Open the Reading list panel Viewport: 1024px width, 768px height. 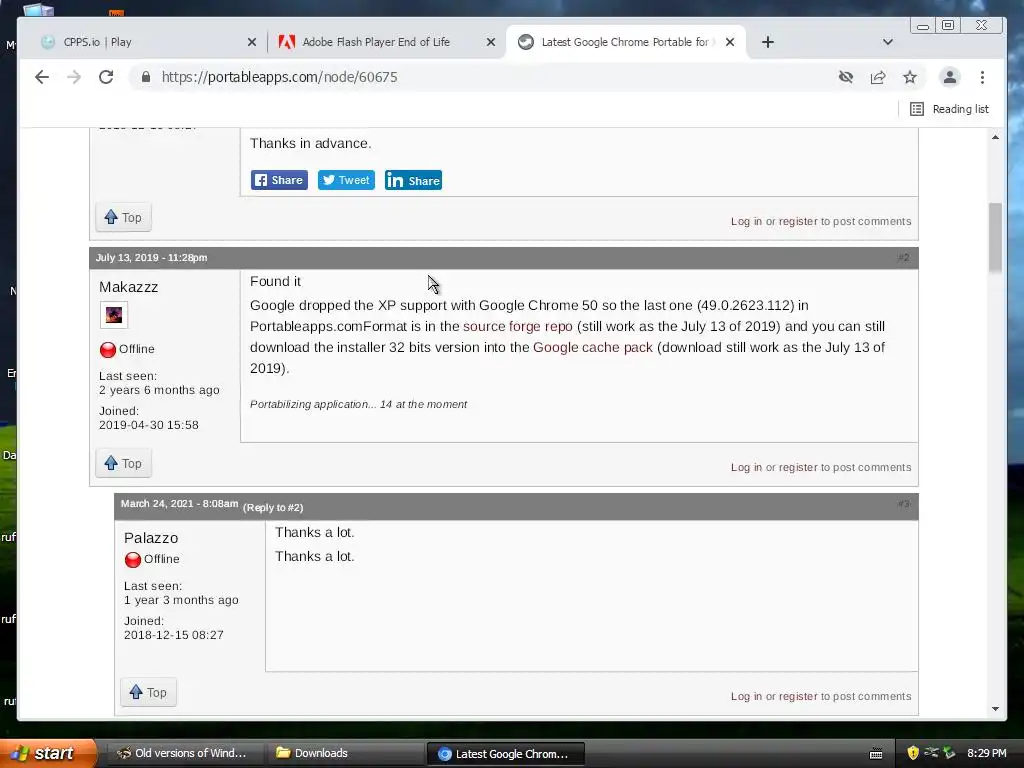(x=950, y=109)
